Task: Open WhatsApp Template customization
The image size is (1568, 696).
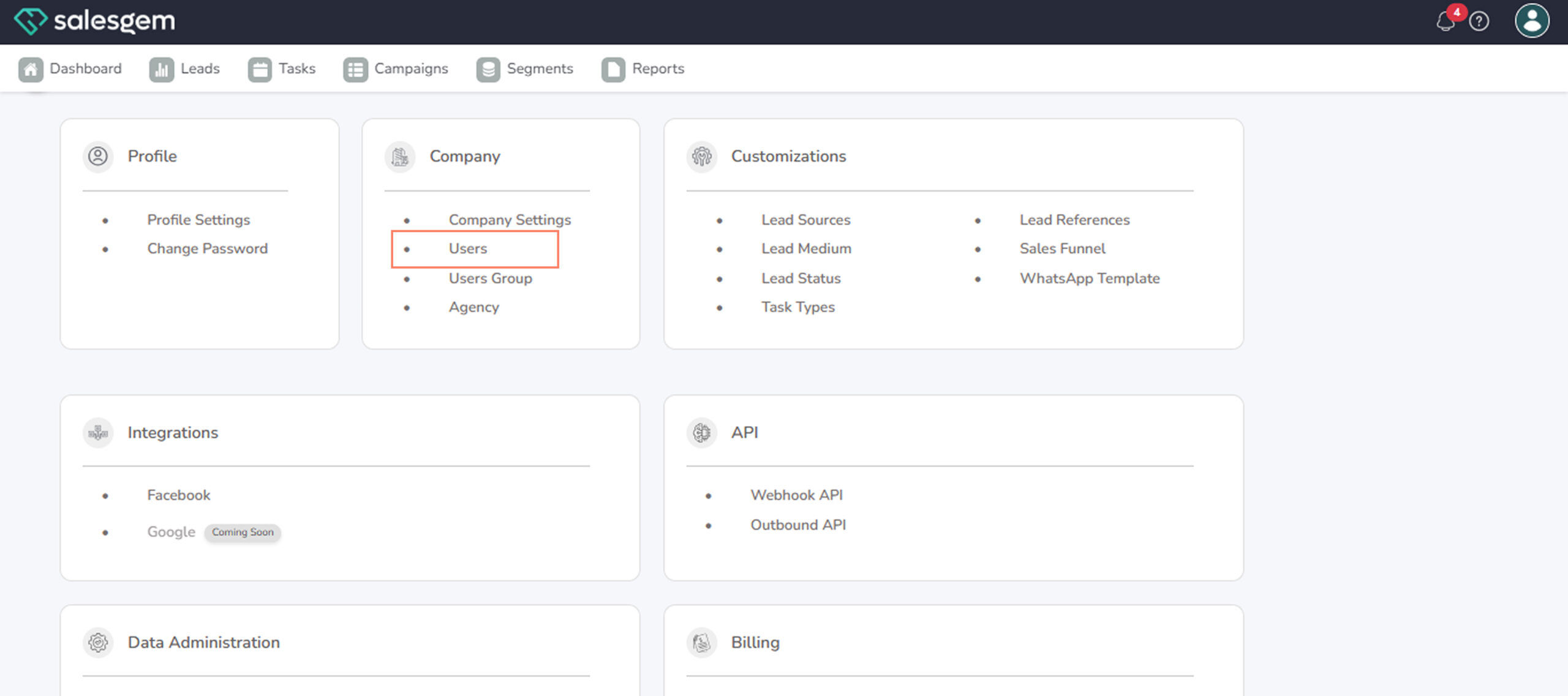Action: [1089, 279]
